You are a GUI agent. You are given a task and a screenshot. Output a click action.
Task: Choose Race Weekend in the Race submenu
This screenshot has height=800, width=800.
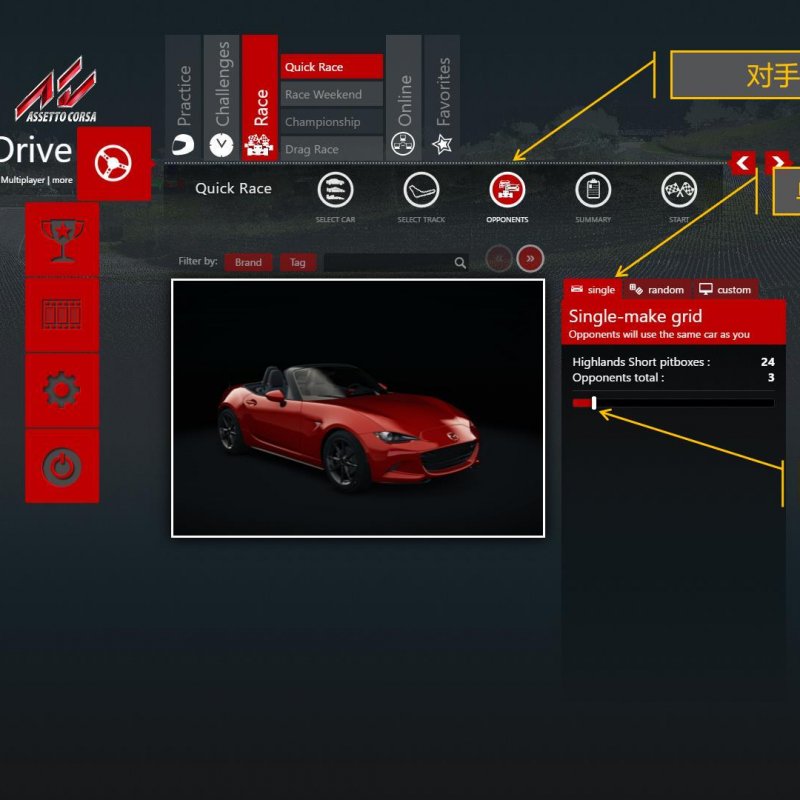[332, 94]
